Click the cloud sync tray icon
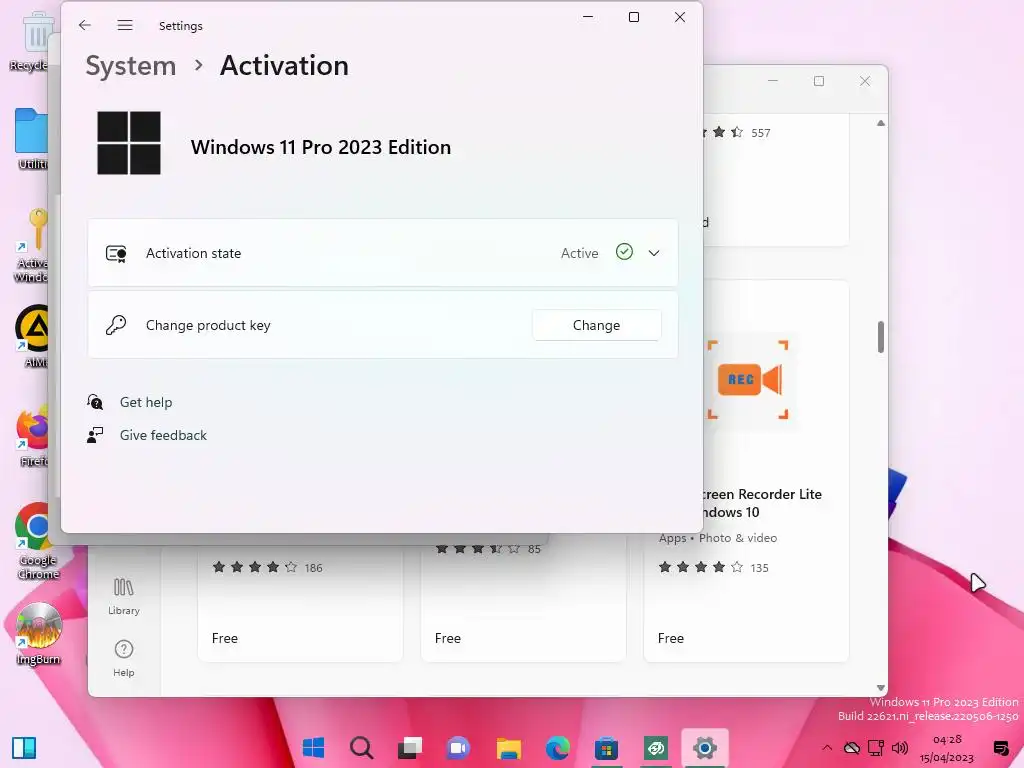This screenshot has width=1024, height=768. 852,748
